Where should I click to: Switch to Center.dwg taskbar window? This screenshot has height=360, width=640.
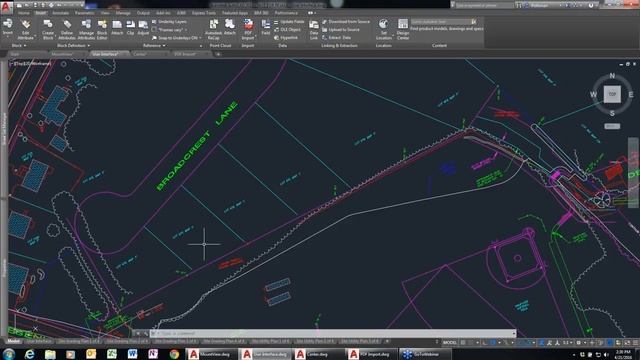pyautogui.click(x=318, y=354)
